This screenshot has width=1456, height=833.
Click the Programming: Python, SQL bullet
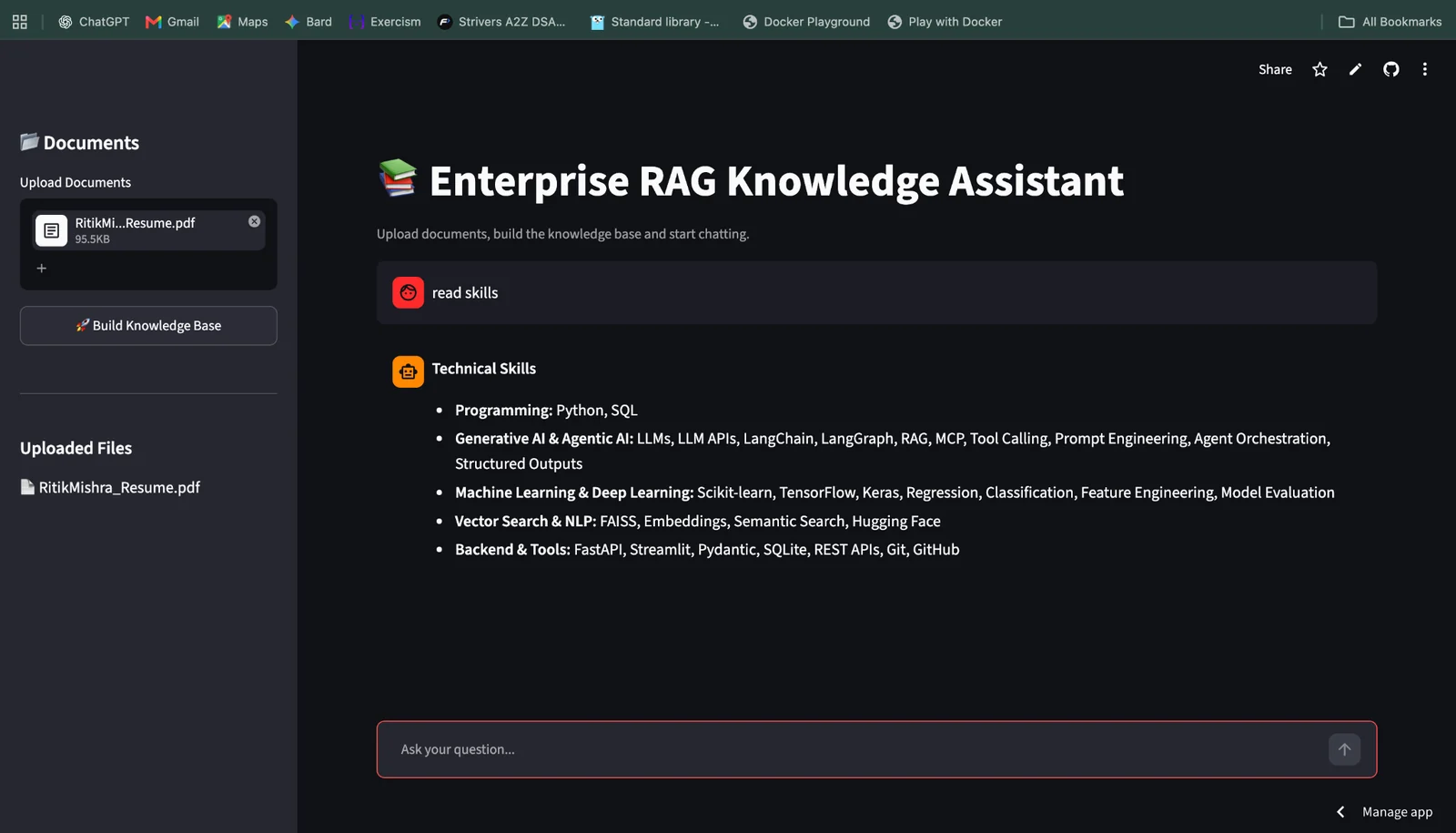[x=546, y=410]
